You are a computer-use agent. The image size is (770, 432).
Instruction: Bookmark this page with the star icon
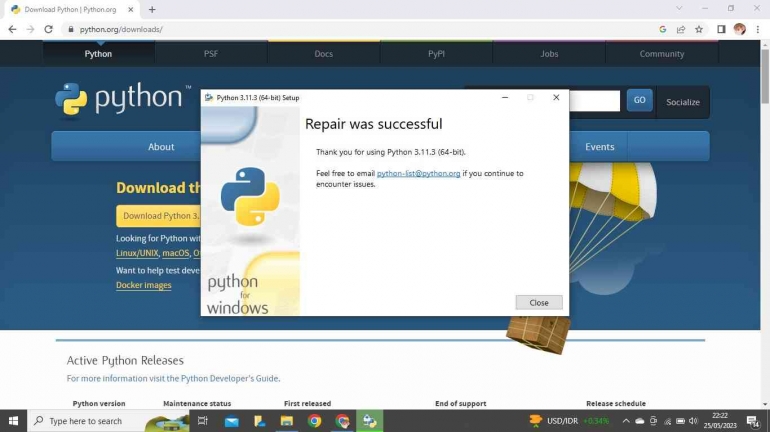[699, 29]
